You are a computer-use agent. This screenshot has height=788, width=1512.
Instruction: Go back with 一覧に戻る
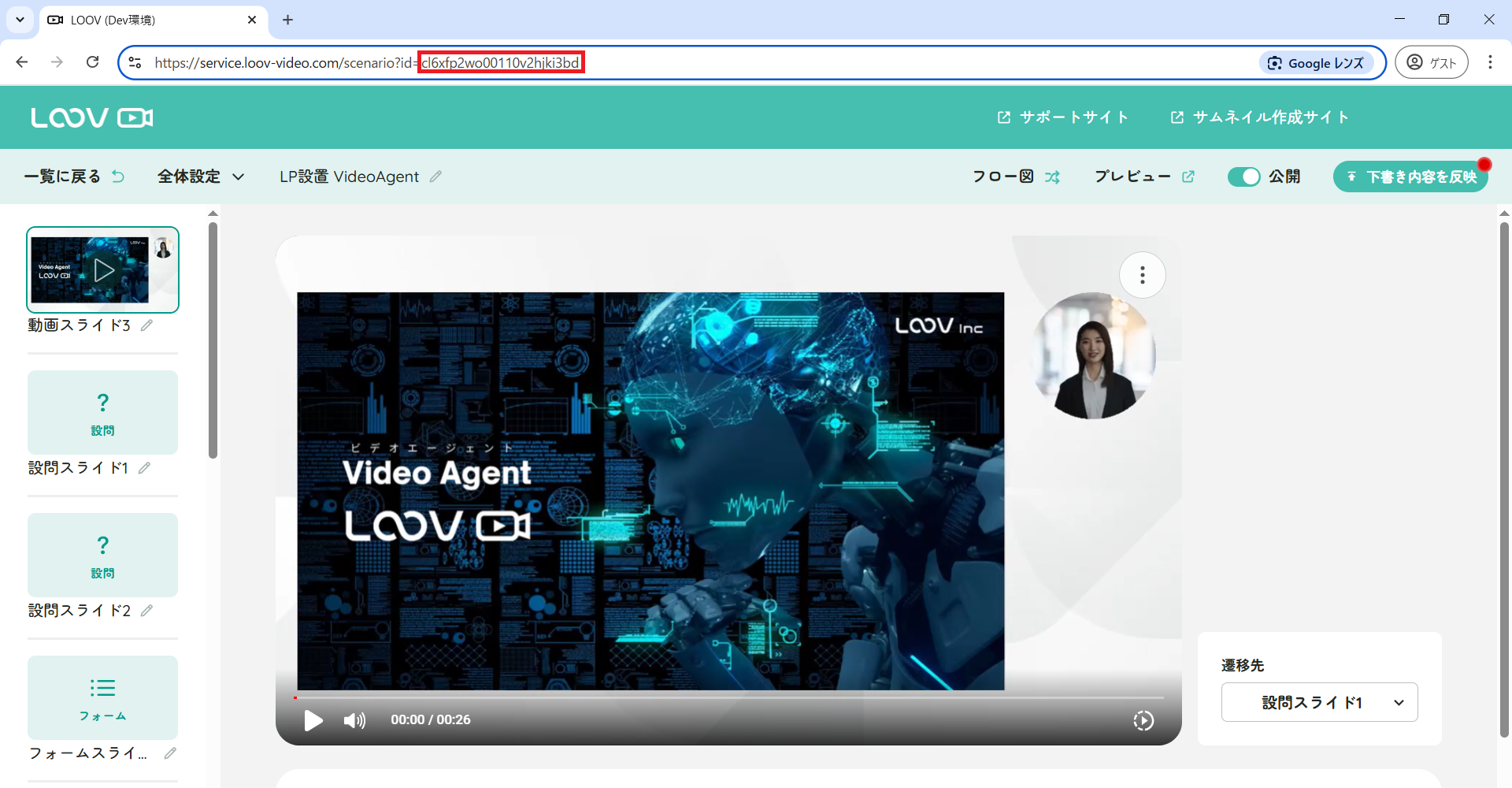coord(74,177)
